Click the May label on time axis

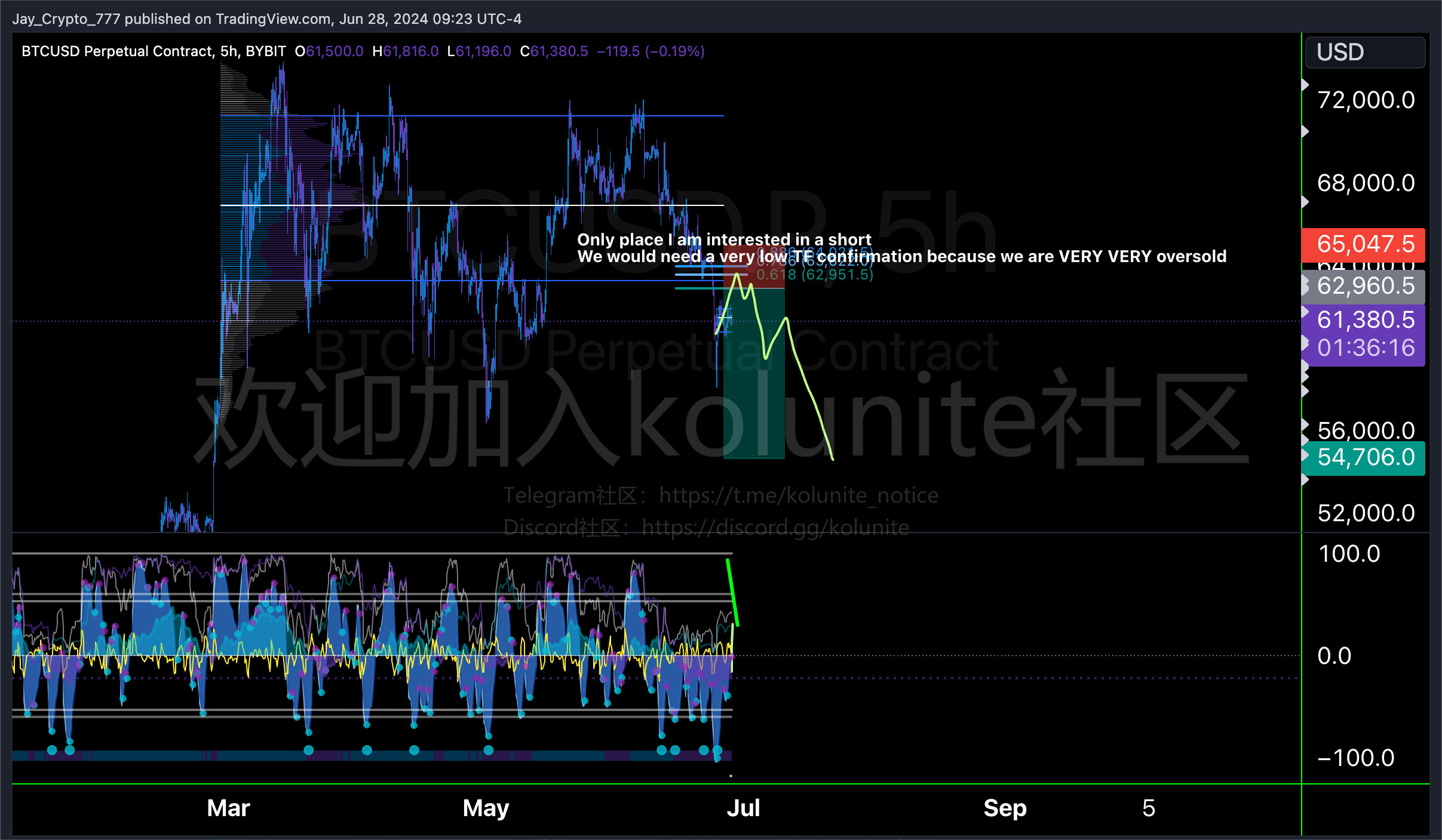pyautogui.click(x=486, y=808)
